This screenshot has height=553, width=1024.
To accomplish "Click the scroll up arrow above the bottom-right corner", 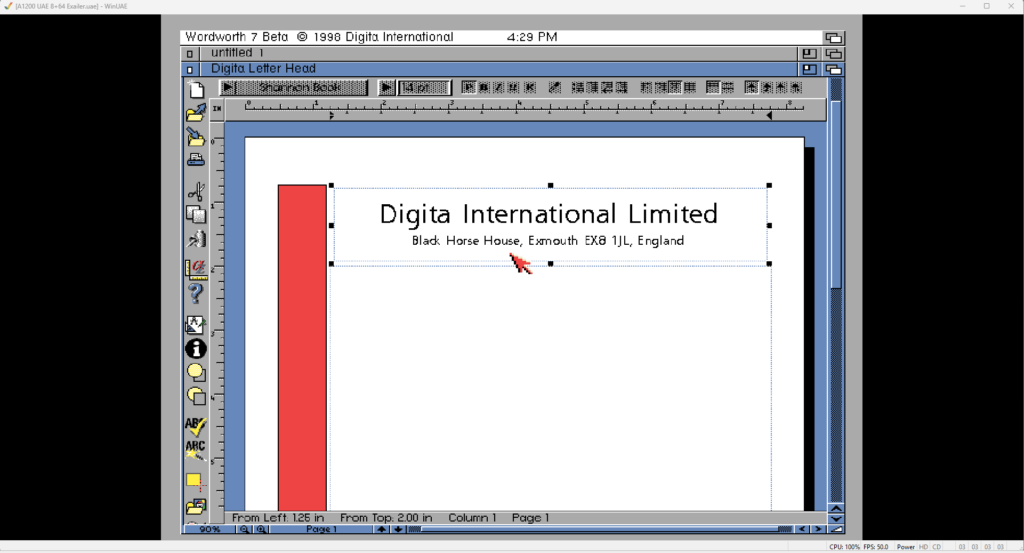I will tap(836, 508).
